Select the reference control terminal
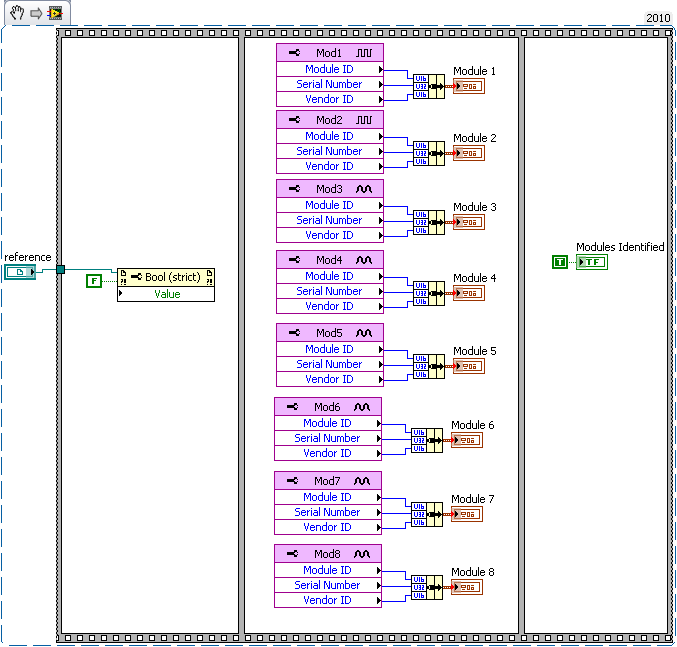Viewport: 677px width, 647px height. (20, 272)
